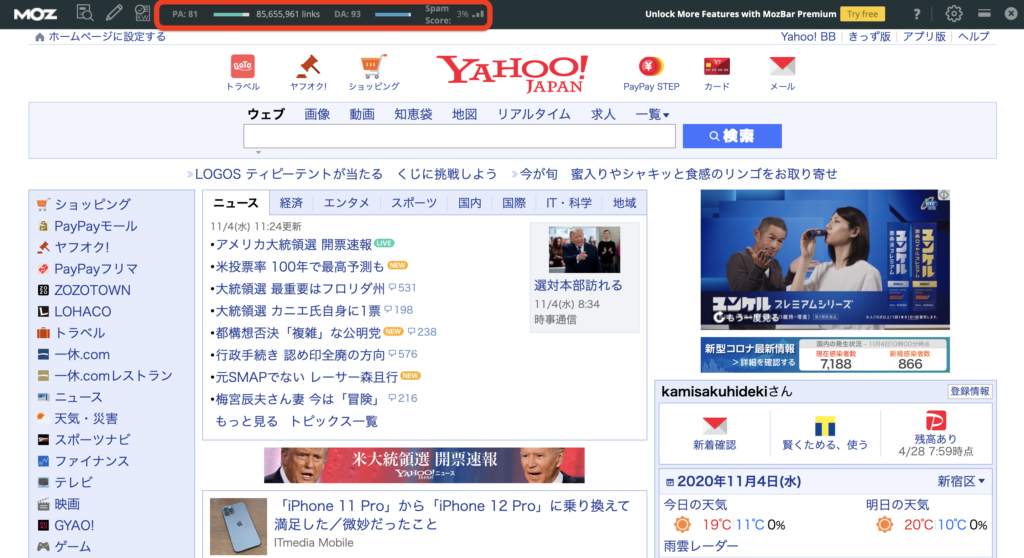This screenshot has height=558, width=1024.
Task: Select the 地図 search tab
Action: [x=464, y=114]
